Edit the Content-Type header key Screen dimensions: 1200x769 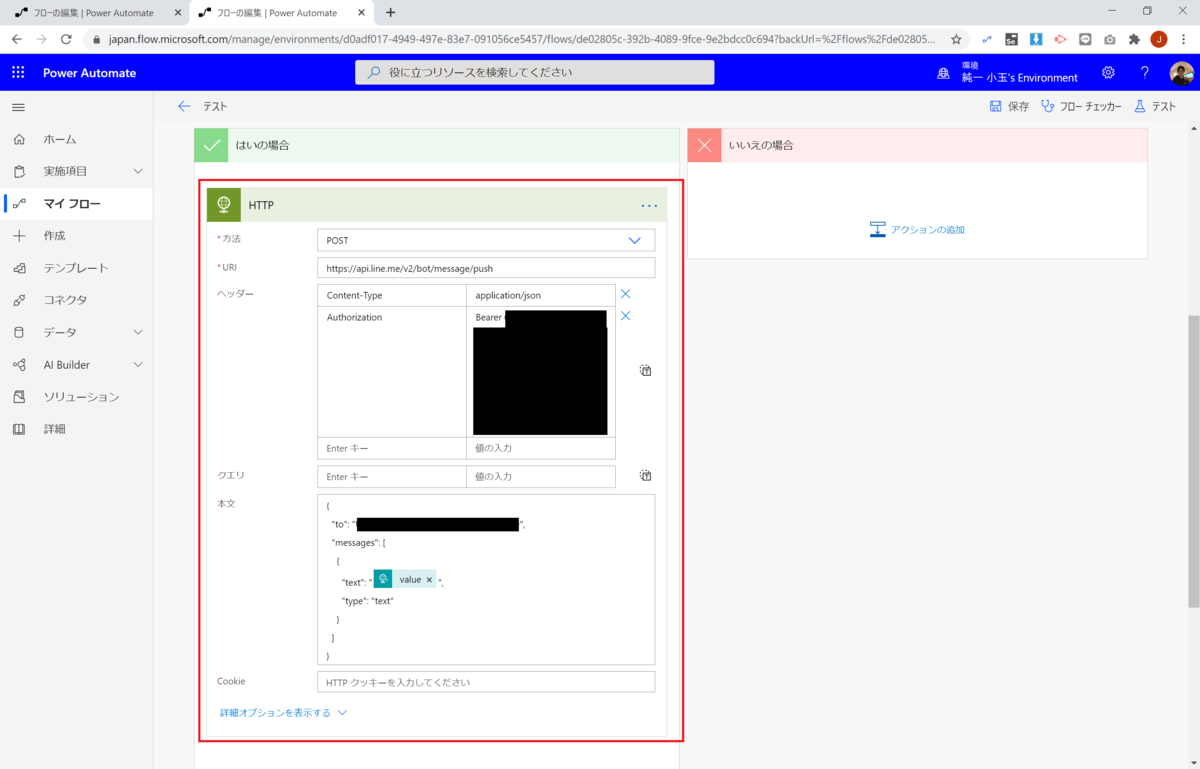click(392, 295)
